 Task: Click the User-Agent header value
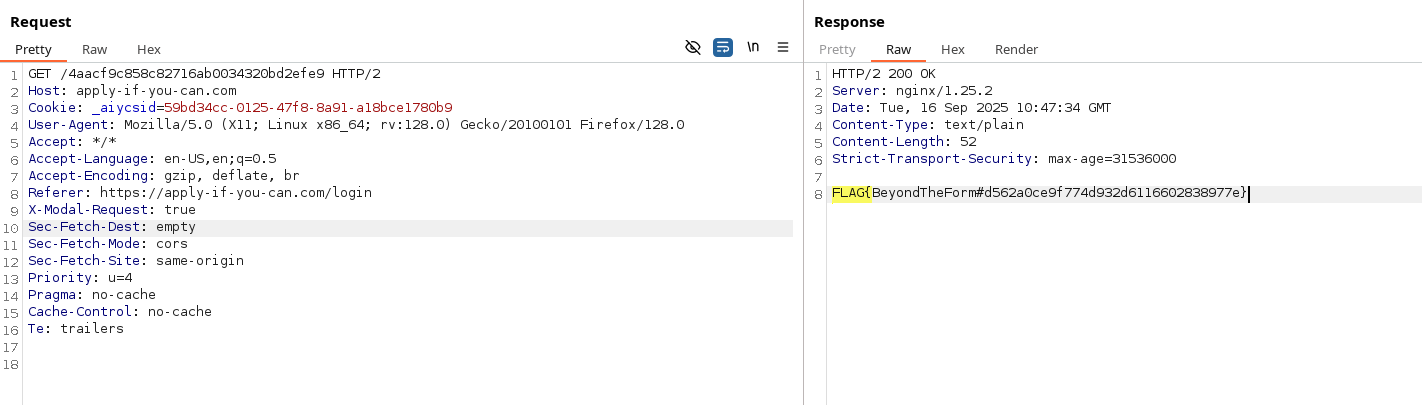pos(403,125)
